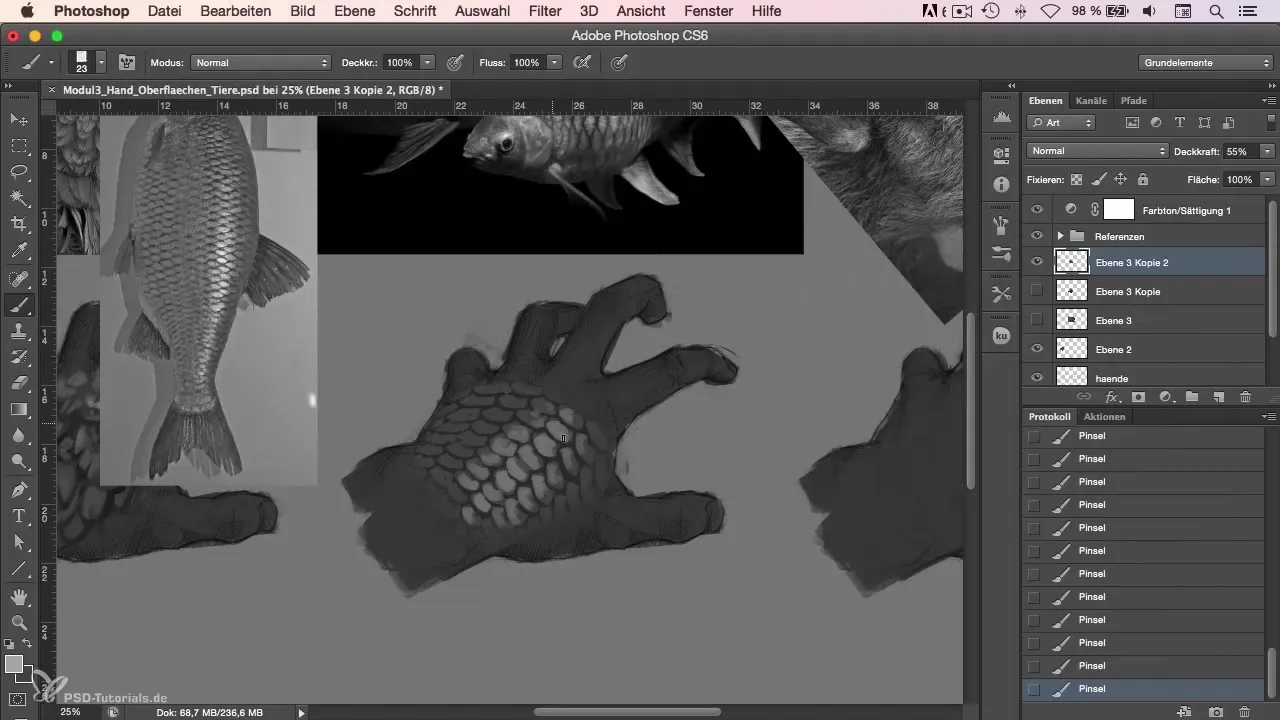Screen dimensions: 1280x720
Task: Open the layer Deckkraft dropdown arrow
Action: coord(1267,151)
